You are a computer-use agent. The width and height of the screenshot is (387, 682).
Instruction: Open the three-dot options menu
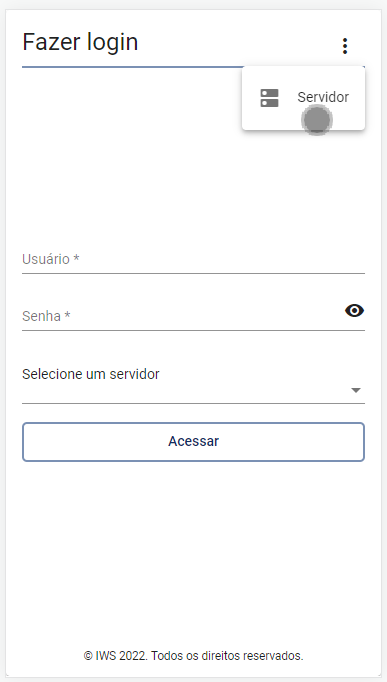point(345,46)
